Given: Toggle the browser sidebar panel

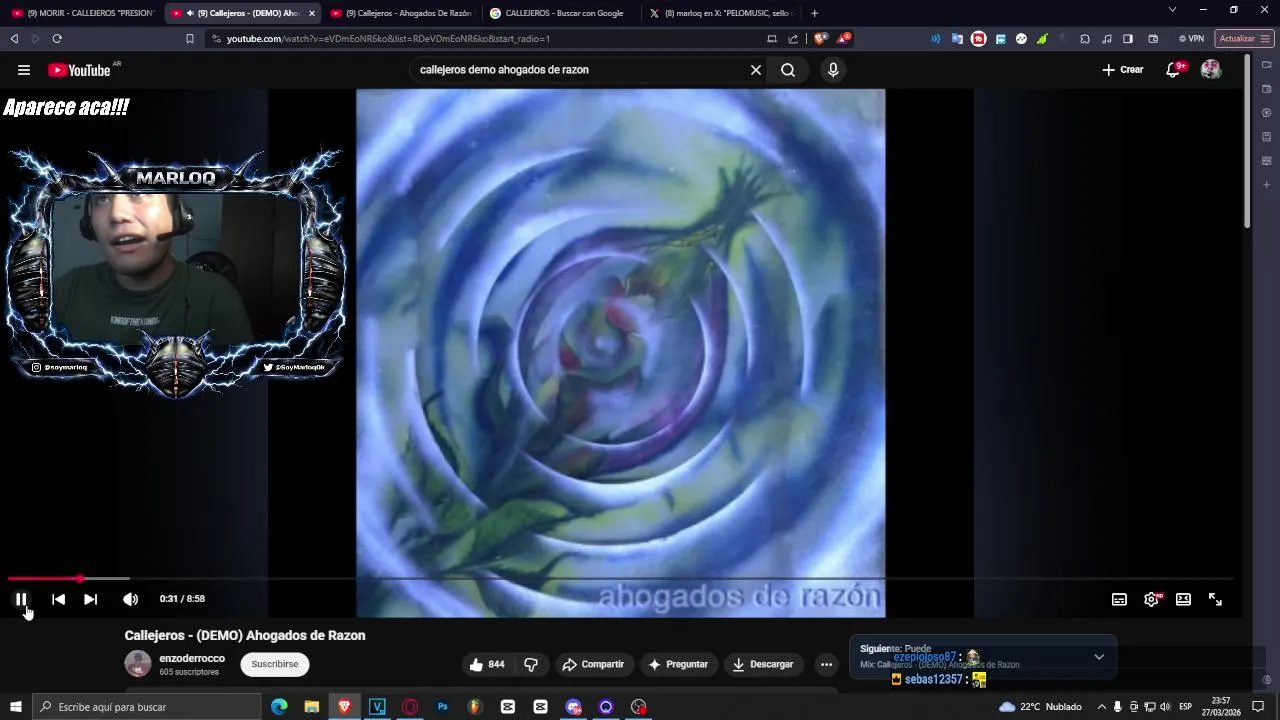Looking at the screenshot, I should click(1128, 39).
